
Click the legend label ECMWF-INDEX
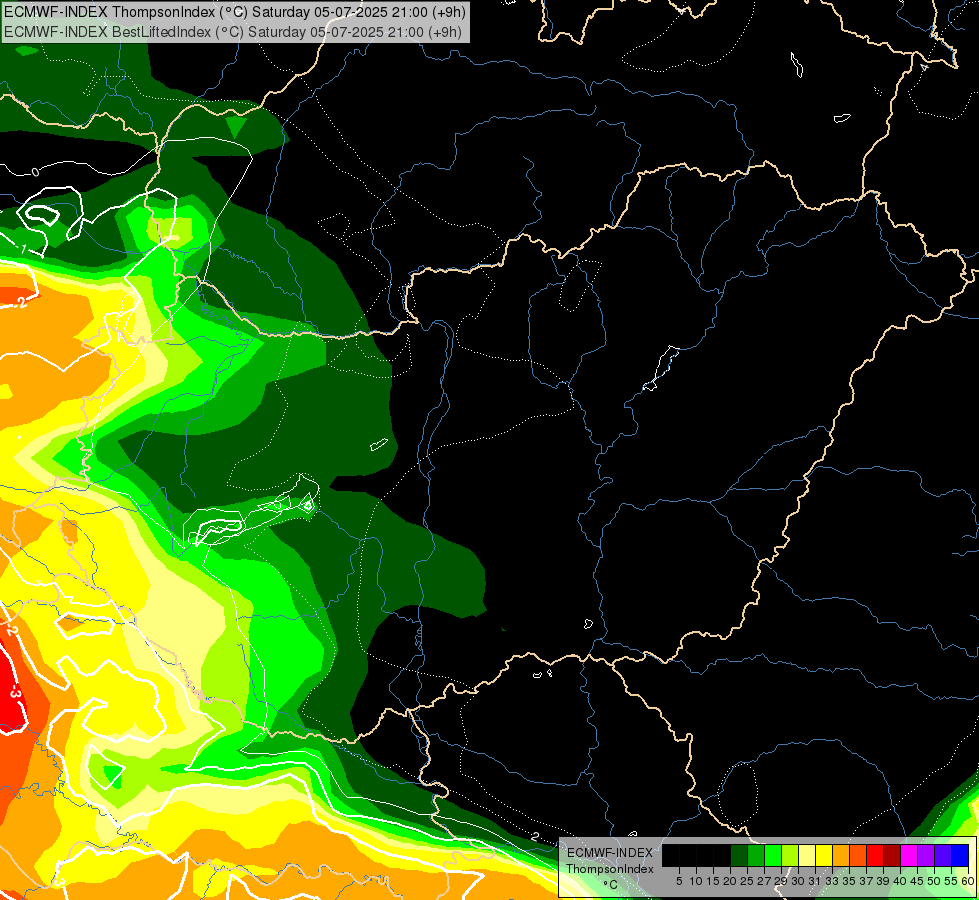coord(610,853)
